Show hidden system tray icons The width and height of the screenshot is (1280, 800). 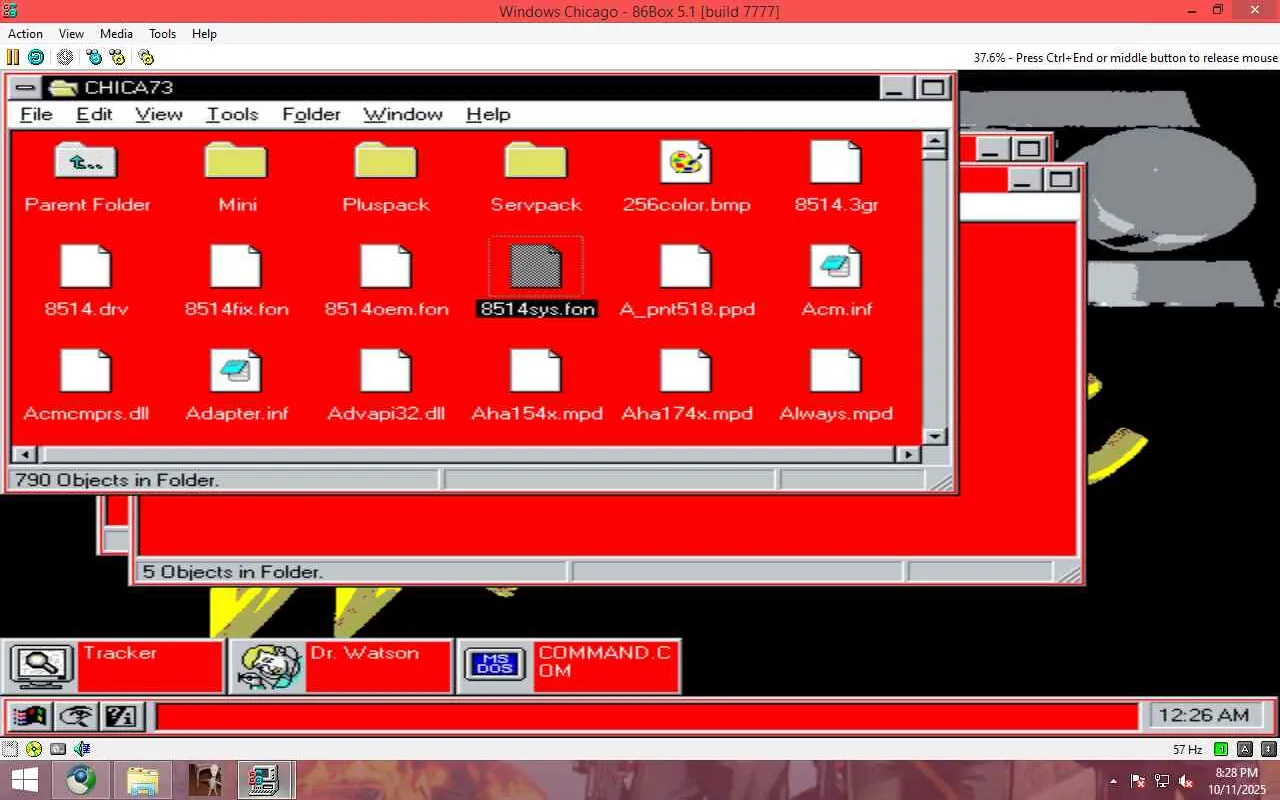[1114, 780]
